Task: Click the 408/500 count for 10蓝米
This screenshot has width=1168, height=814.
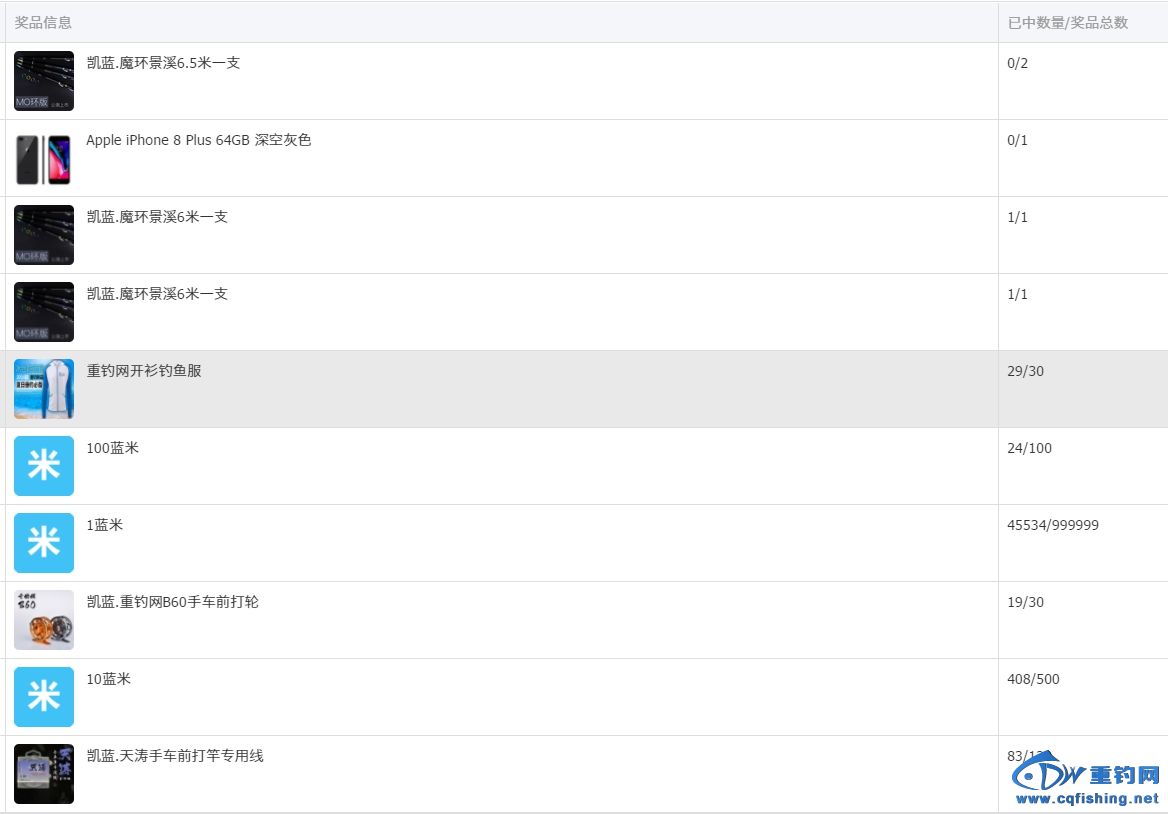Action: point(1033,679)
